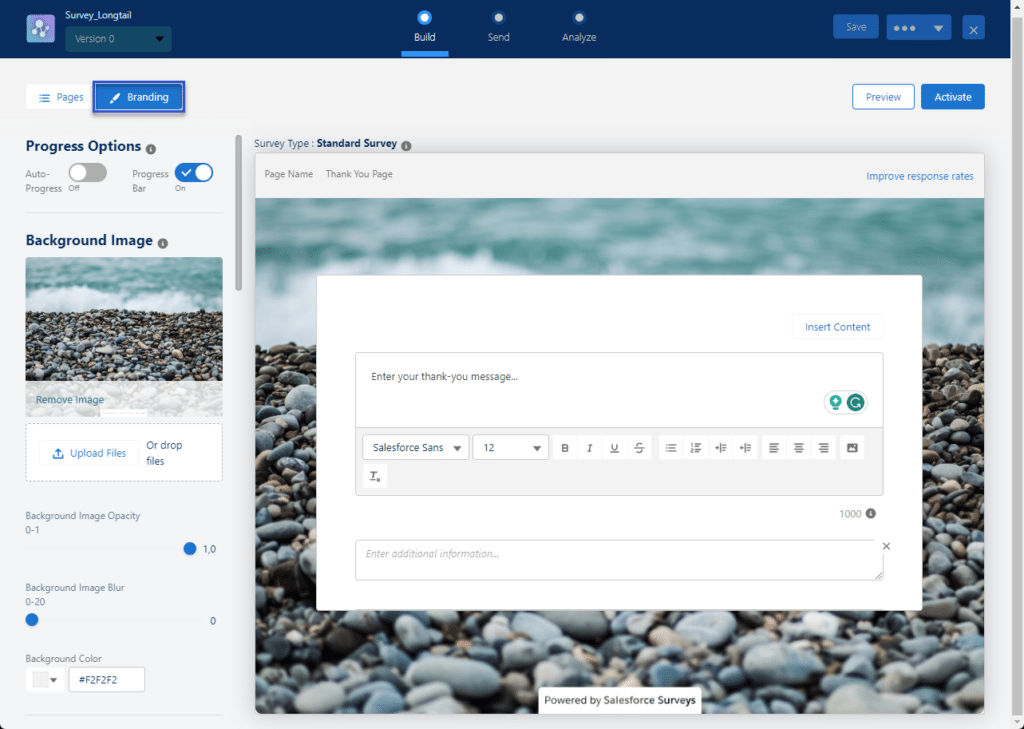
Task: Click the strikethrough formatting icon
Action: click(x=639, y=448)
